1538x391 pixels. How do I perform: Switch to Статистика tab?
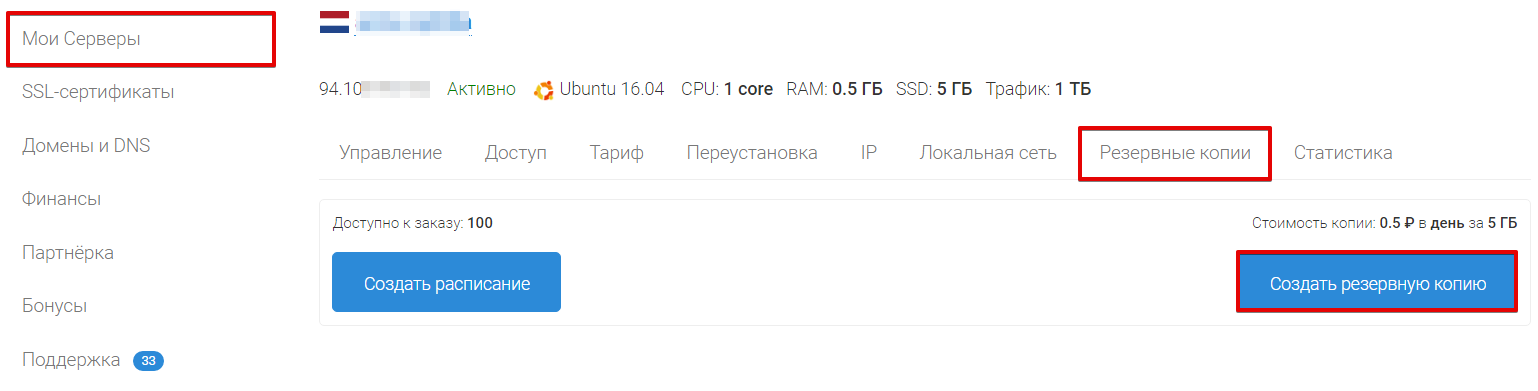1343,153
